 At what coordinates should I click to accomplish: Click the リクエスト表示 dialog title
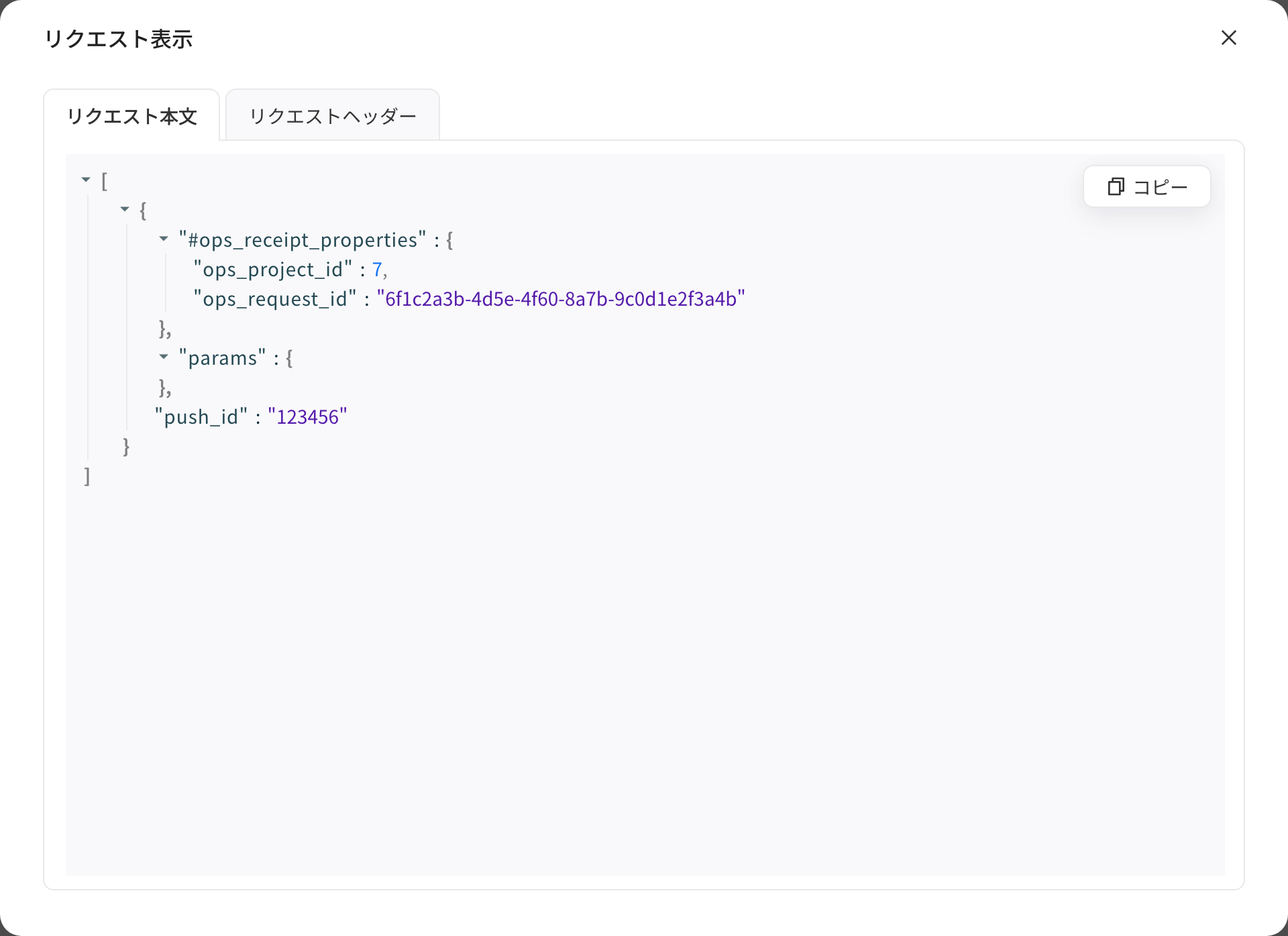point(118,39)
